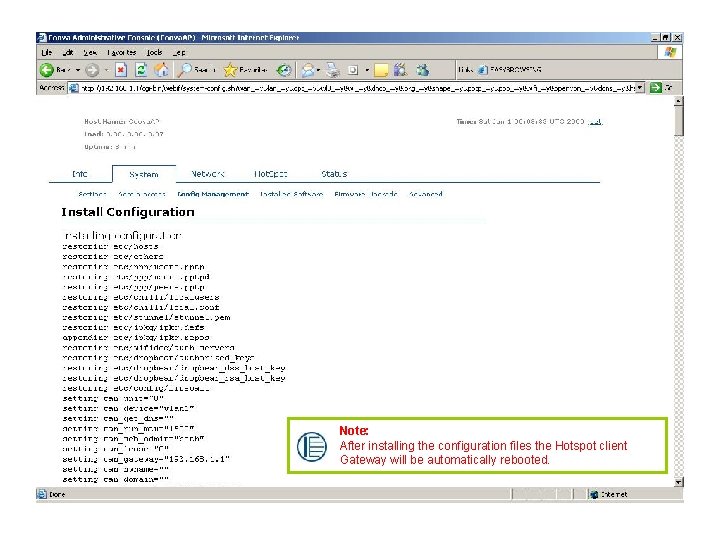
Task: Click the yellow Discuss note icon
Action: [x=381, y=70]
